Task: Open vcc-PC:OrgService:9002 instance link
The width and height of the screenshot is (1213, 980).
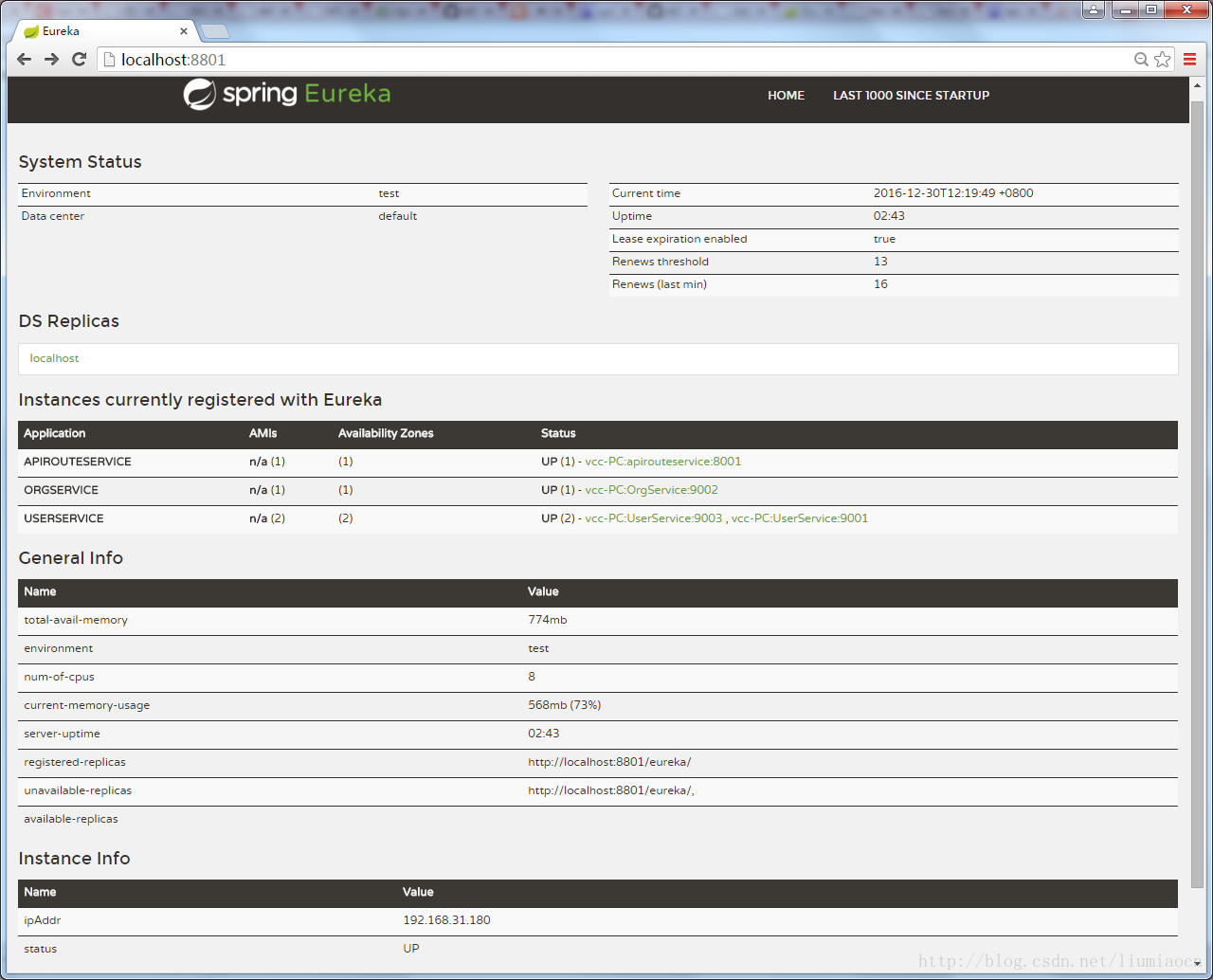Action: point(651,490)
